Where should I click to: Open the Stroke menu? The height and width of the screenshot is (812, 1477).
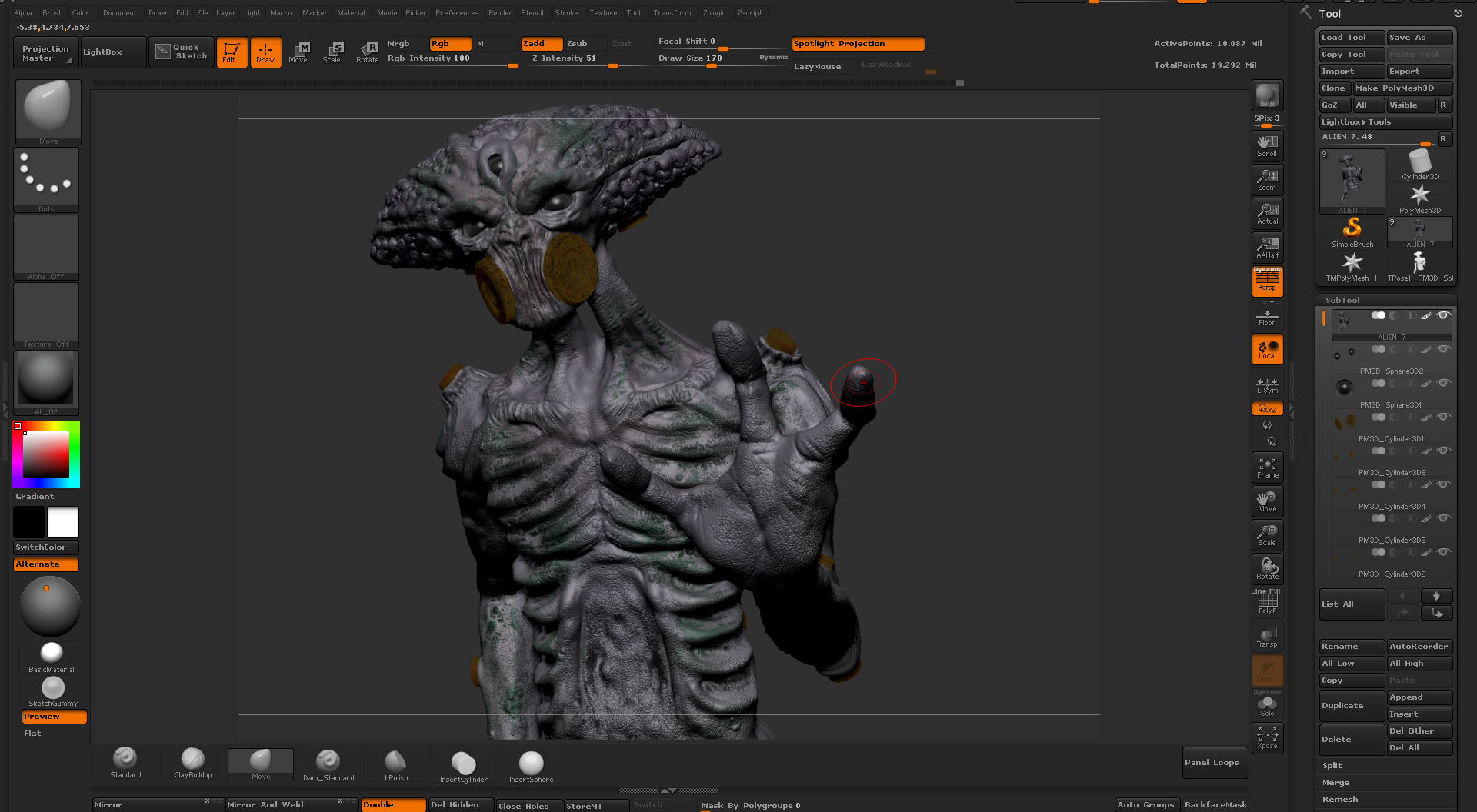[566, 13]
